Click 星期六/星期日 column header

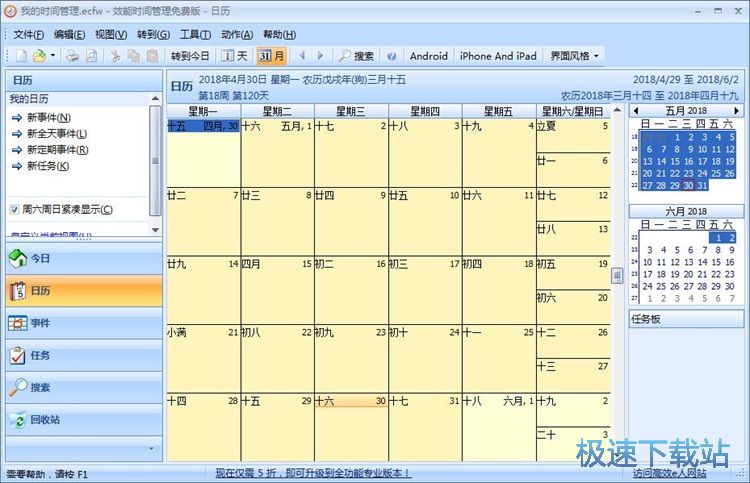573,111
